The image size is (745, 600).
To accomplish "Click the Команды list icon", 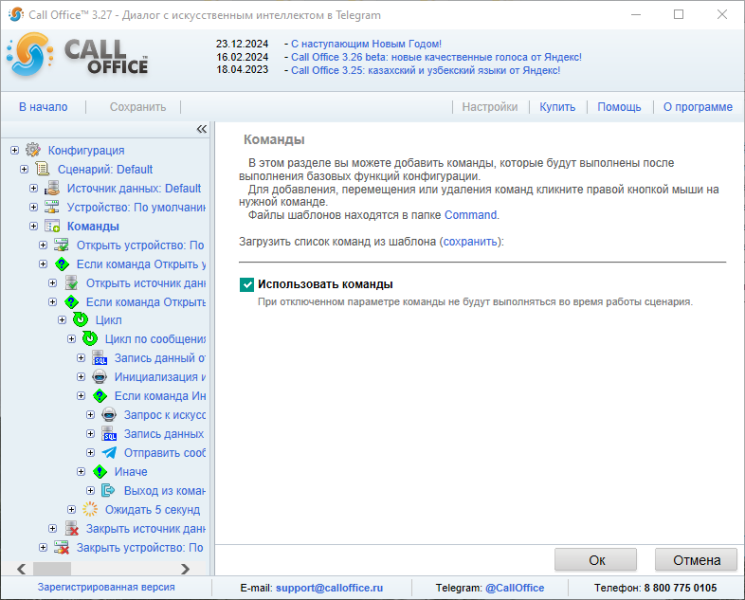I will 52,226.
